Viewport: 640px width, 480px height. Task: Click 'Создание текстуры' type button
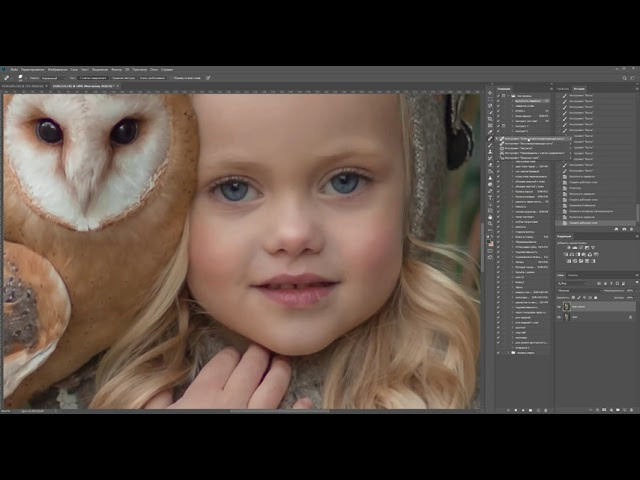coord(123,78)
